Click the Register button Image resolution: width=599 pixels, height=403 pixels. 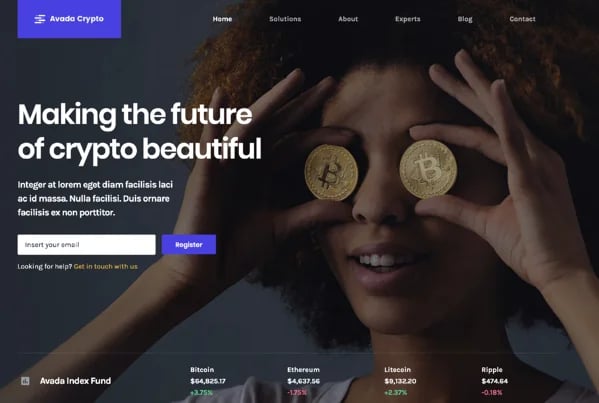(189, 244)
